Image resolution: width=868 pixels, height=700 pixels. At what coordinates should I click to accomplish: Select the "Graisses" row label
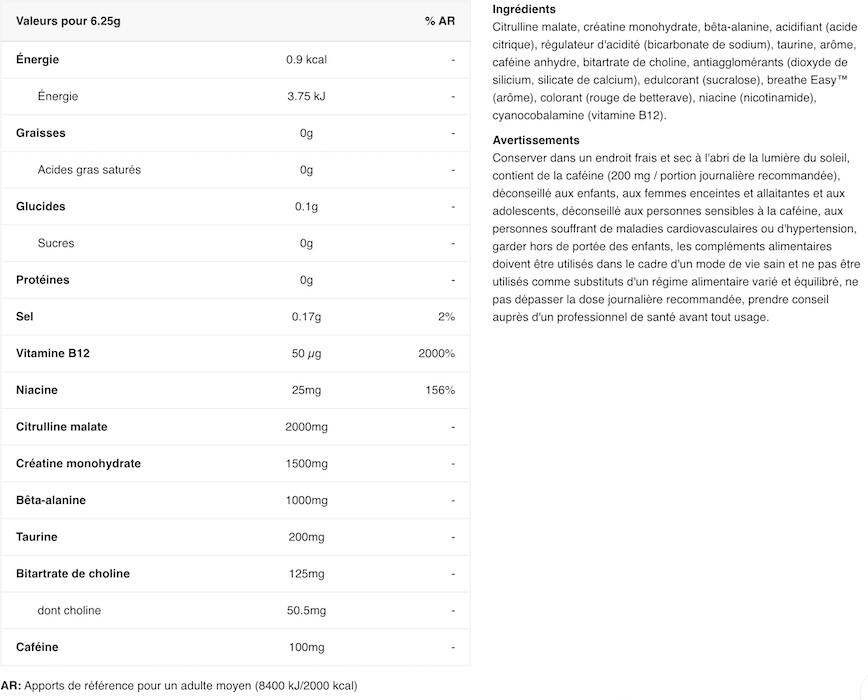[x=41, y=133]
